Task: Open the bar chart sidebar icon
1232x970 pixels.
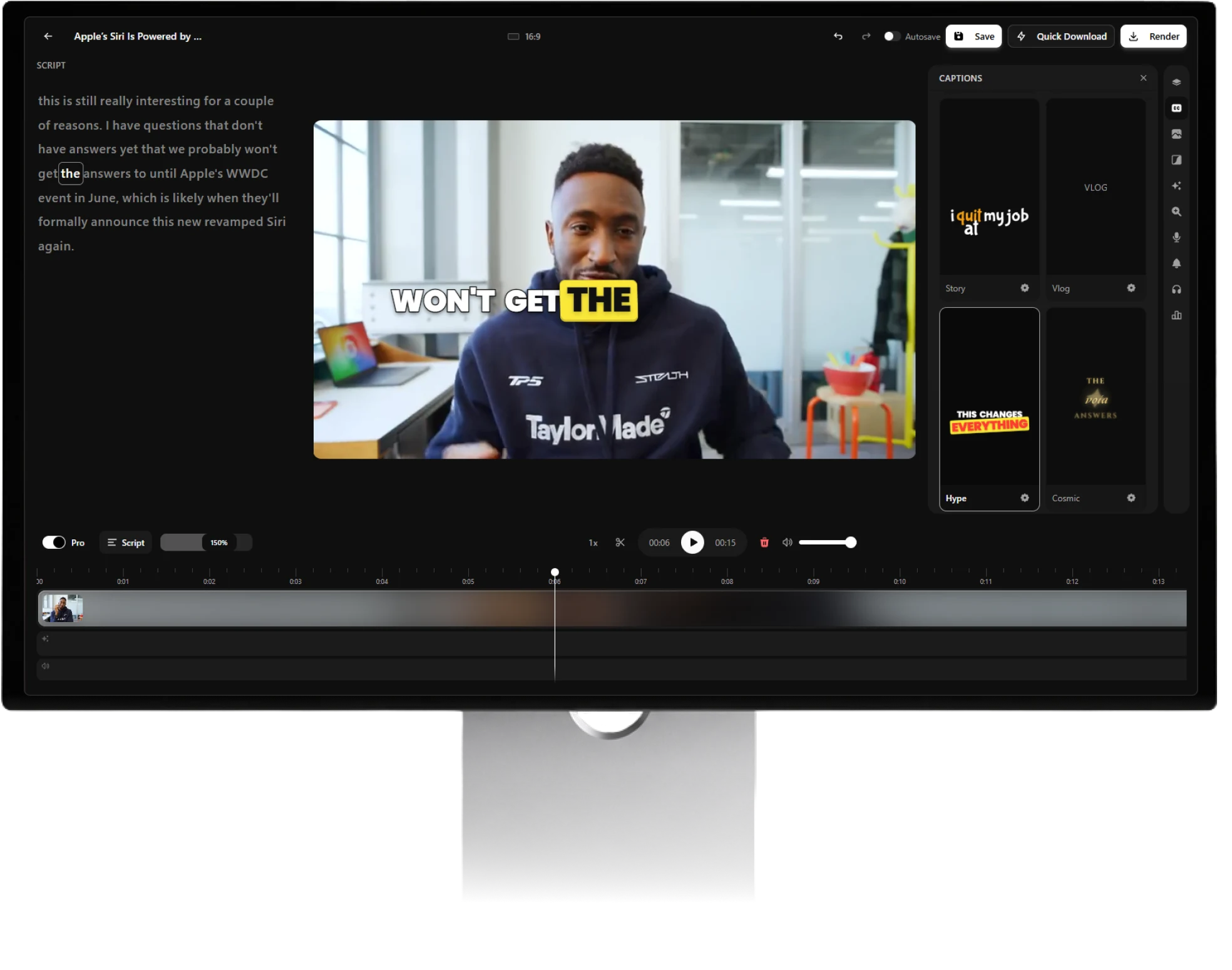Action: pyautogui.click(x=1176, y=315)
